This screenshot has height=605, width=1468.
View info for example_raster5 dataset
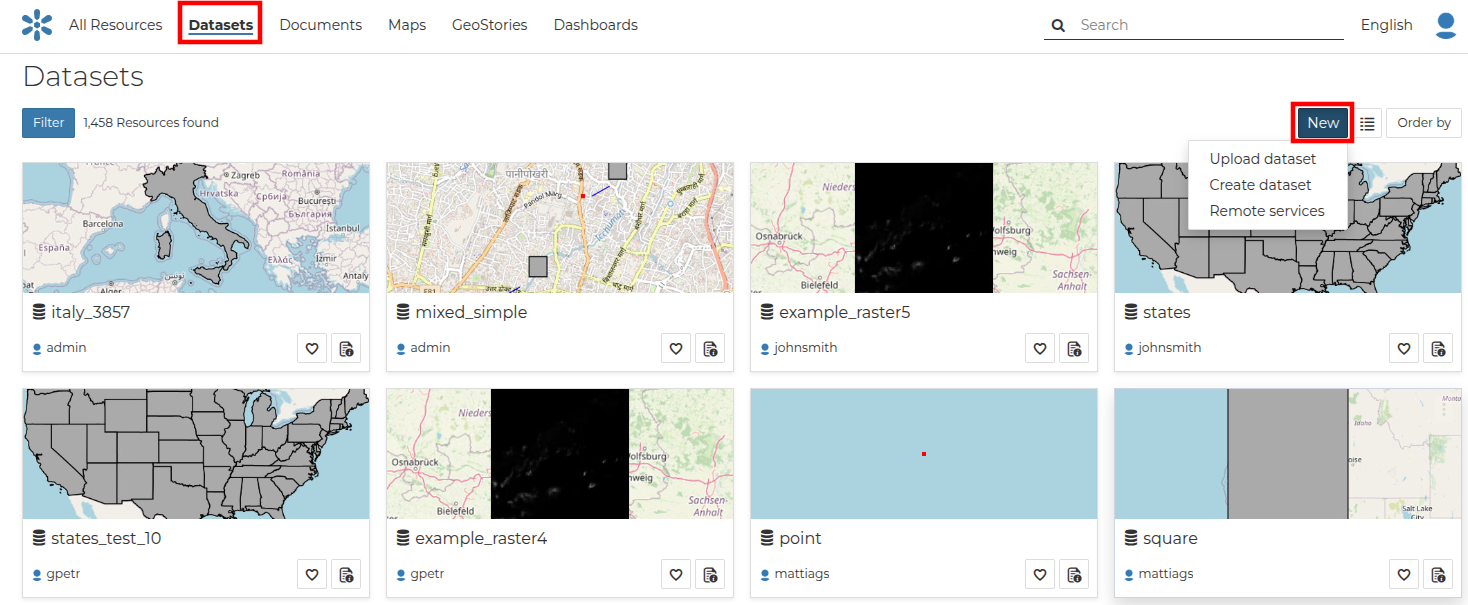[1074, 348]
